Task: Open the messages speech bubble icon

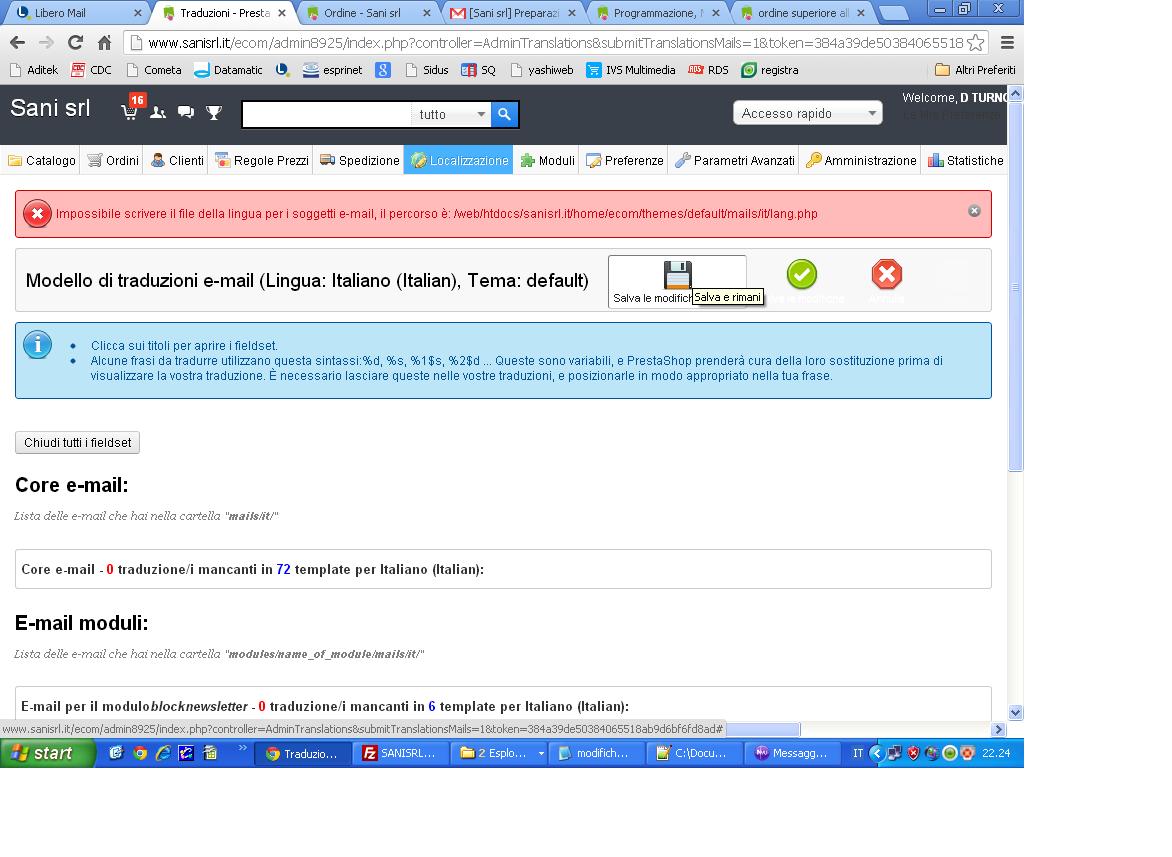Action: [185, 112]
